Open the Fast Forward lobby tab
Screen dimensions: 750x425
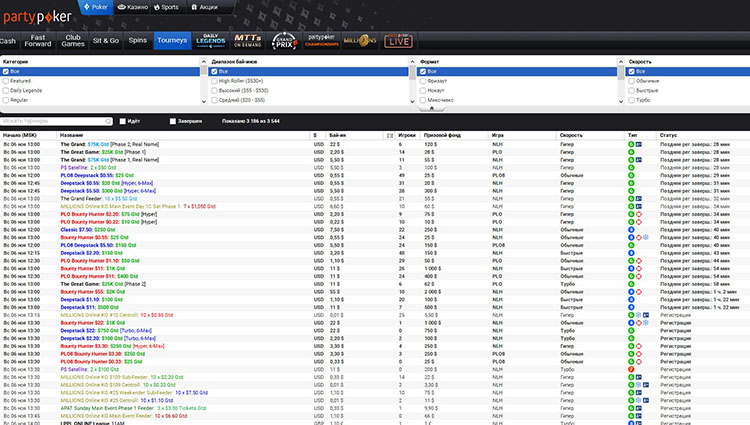click(x=38, y=41)
